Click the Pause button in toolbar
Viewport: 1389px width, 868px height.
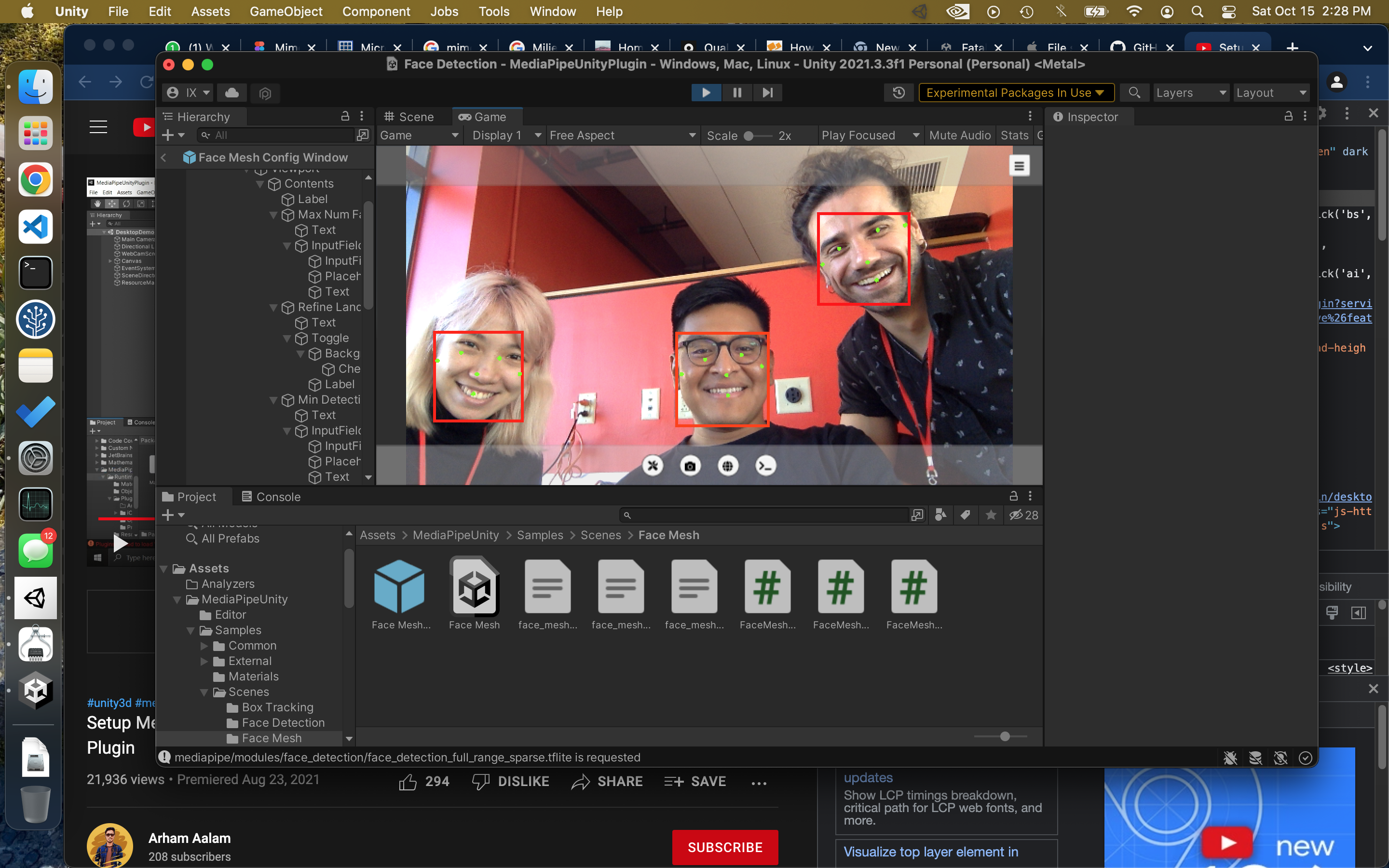[737, 93]
